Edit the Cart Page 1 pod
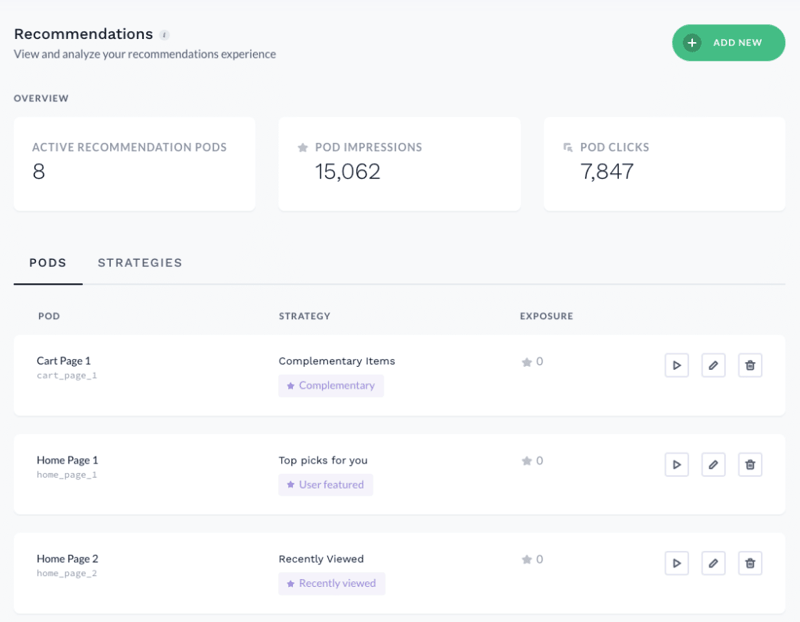This screenshot has width=800, height=622. coord(713,365)
